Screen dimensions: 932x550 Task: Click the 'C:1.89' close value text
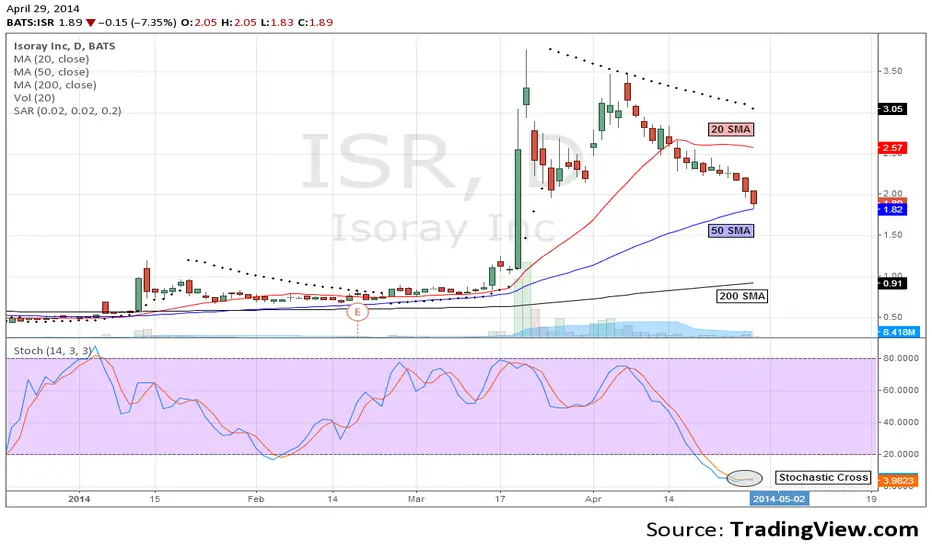315,23
